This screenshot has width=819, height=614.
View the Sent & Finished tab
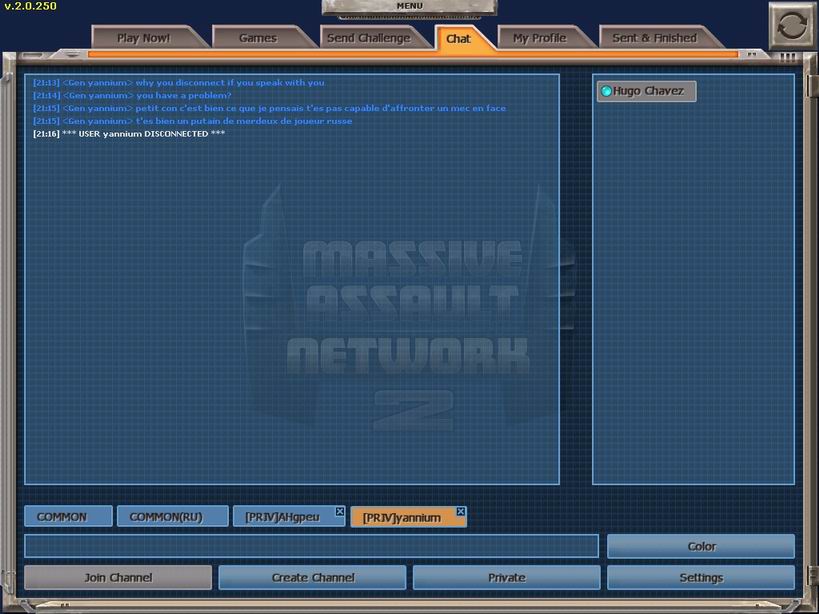pyautogui.click(x=654, y=38)
